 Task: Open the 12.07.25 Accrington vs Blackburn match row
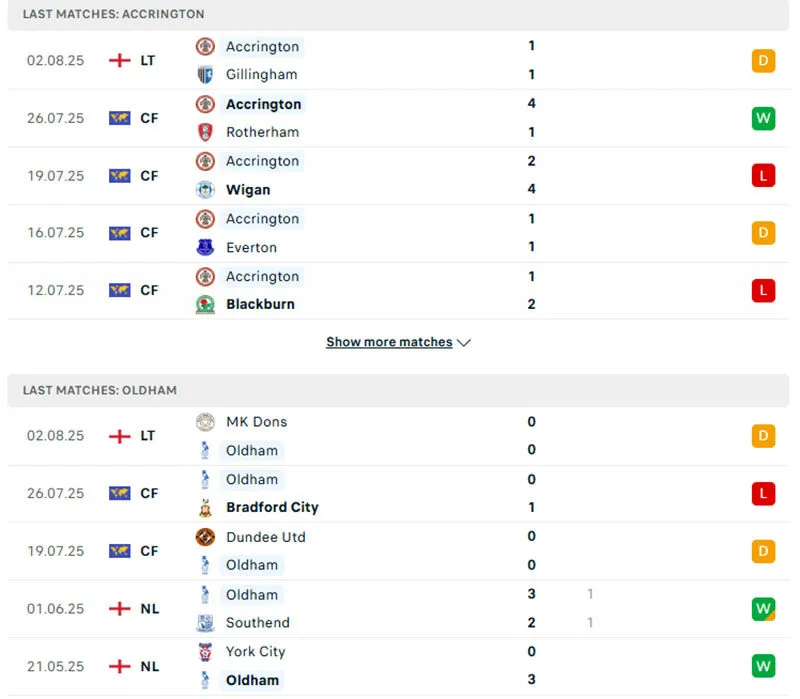(400, 290)
